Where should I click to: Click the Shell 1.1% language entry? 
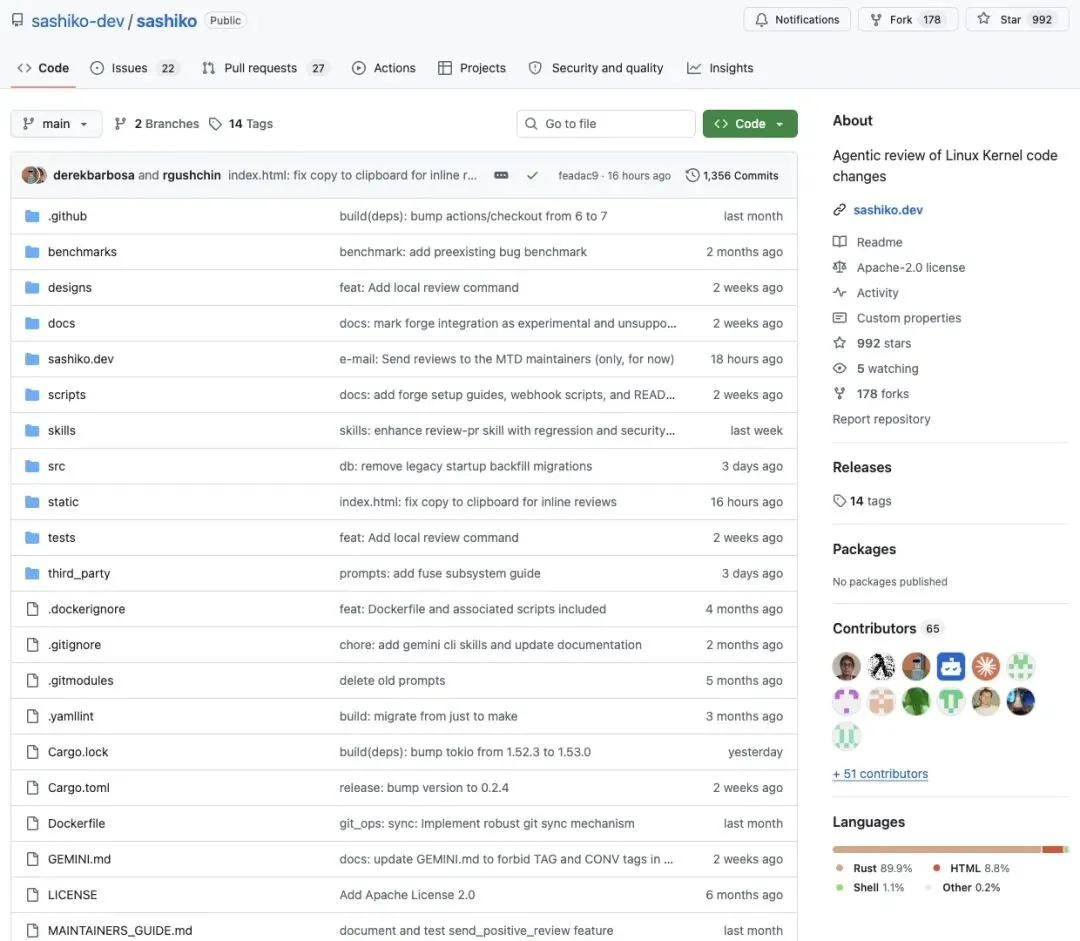(870, 888)
